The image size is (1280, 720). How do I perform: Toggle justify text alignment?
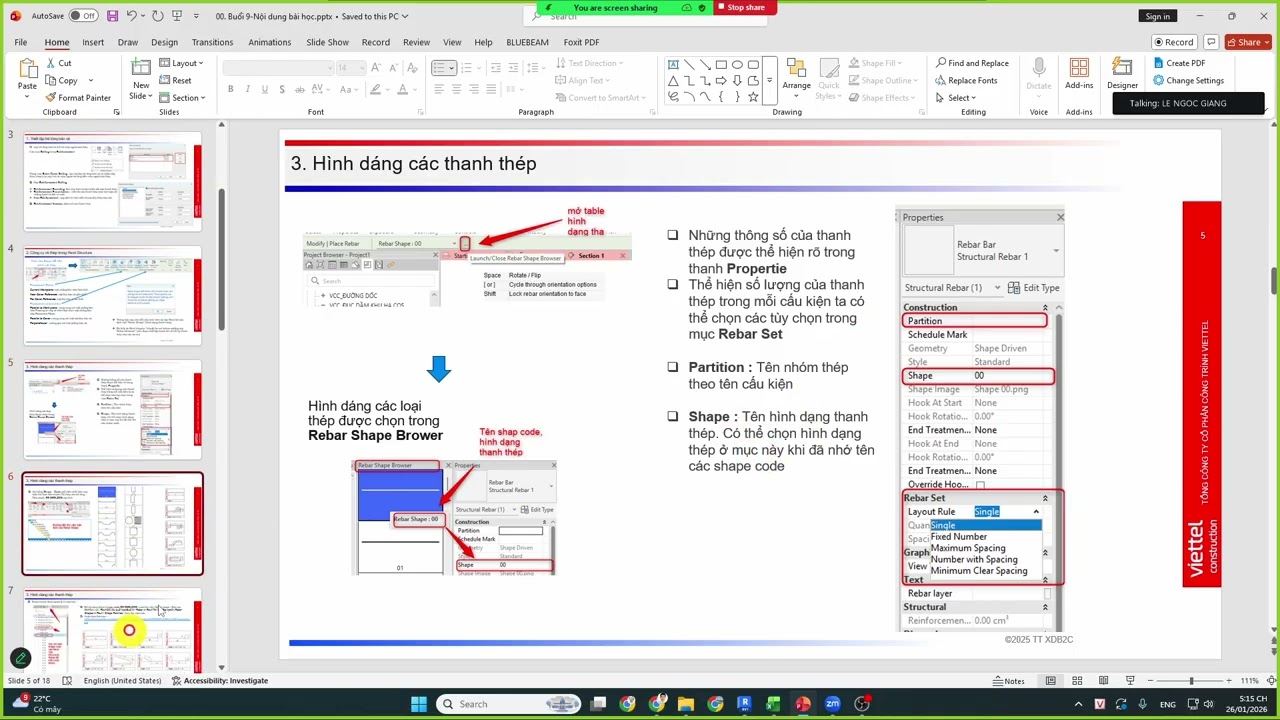coord(490,89)
